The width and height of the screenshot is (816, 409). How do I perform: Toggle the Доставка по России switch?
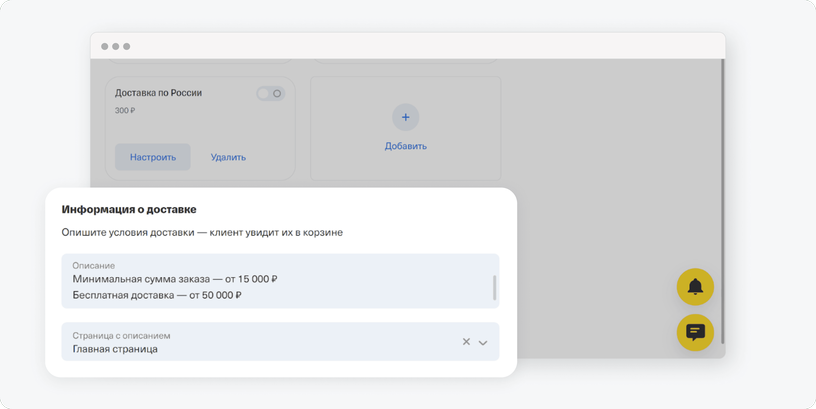tap(271, 94)
